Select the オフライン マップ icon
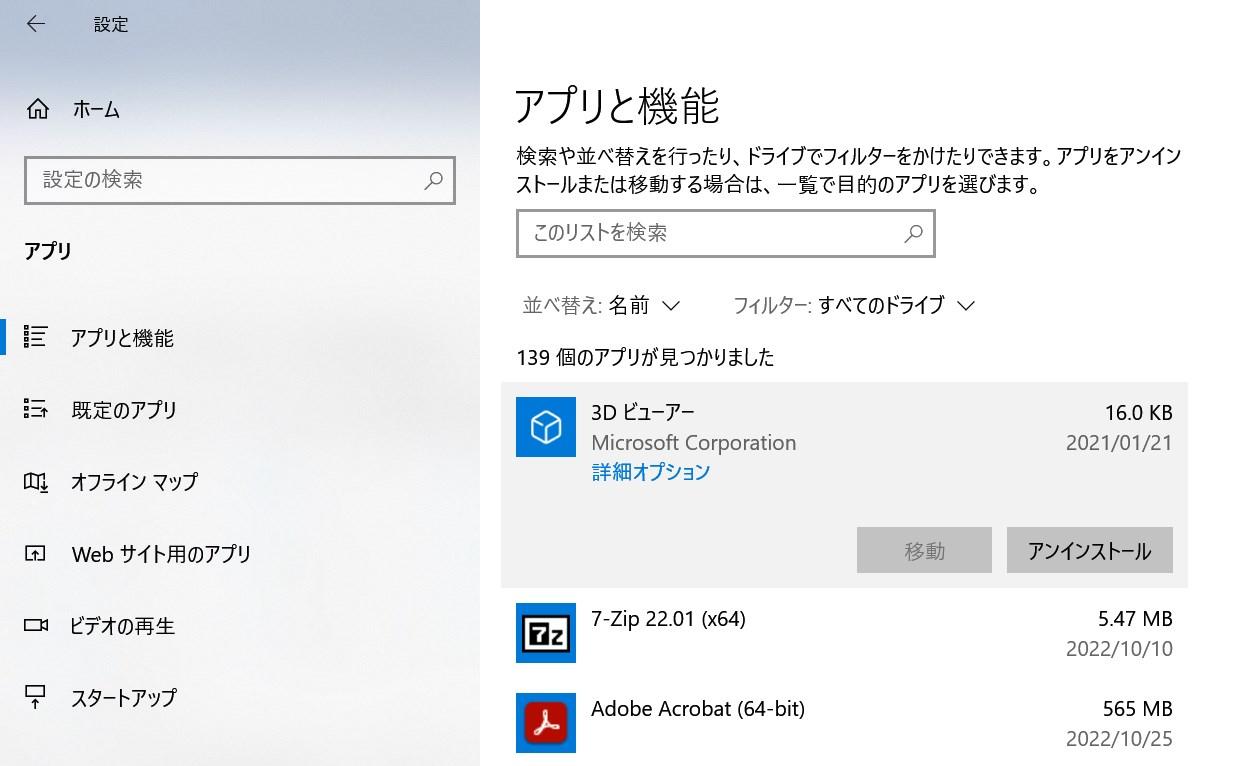The width and height of the screenshot is (1239, 766). click(x=35, y=482)
